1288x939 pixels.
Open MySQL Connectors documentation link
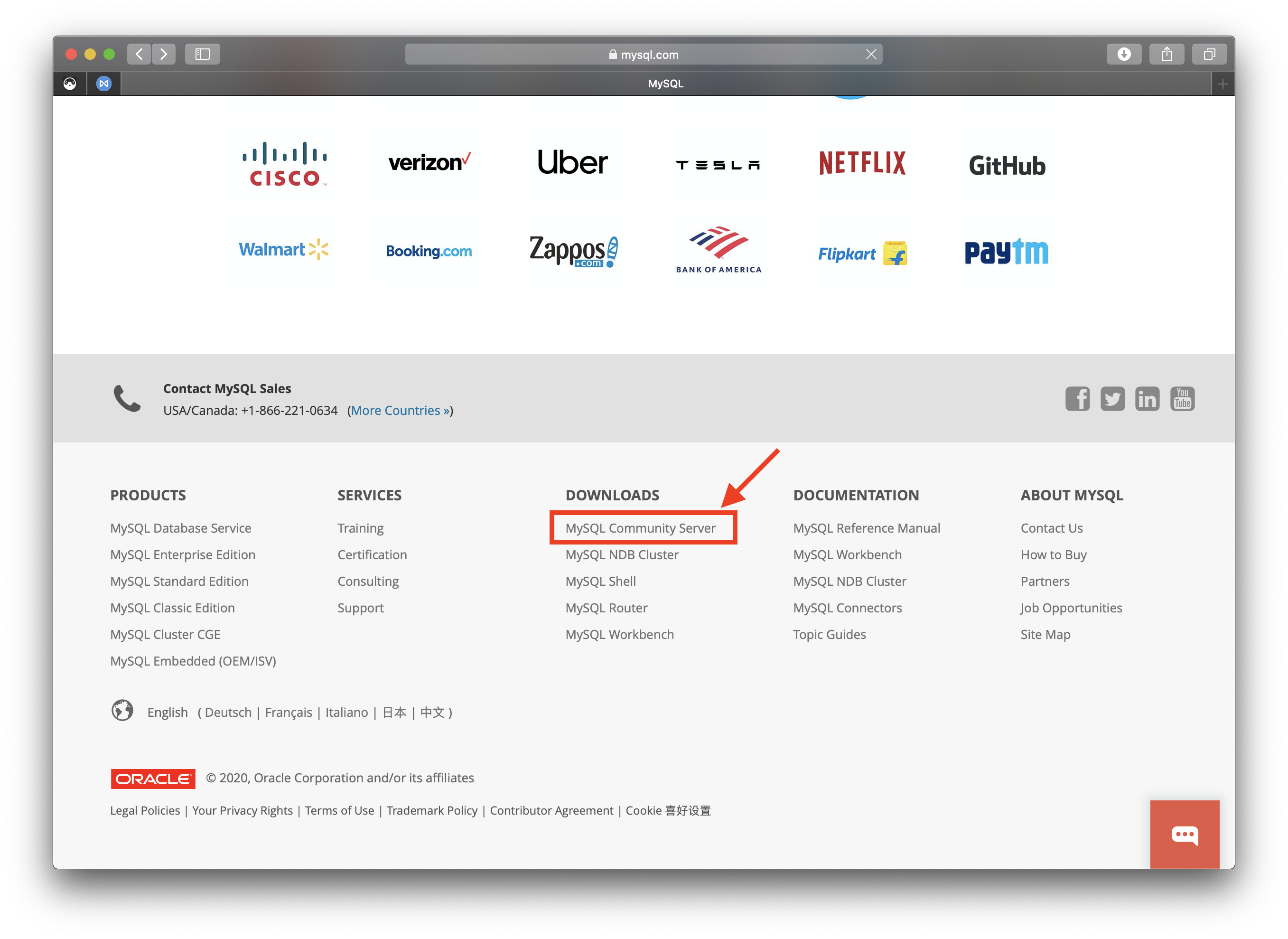847,608
